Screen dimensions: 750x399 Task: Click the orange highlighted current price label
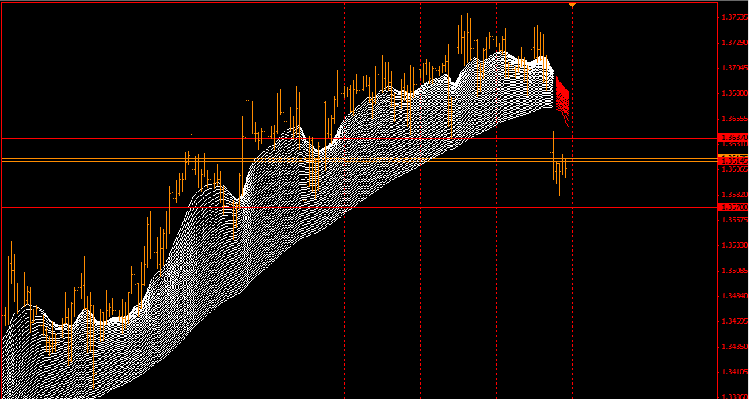coord(733,158)
